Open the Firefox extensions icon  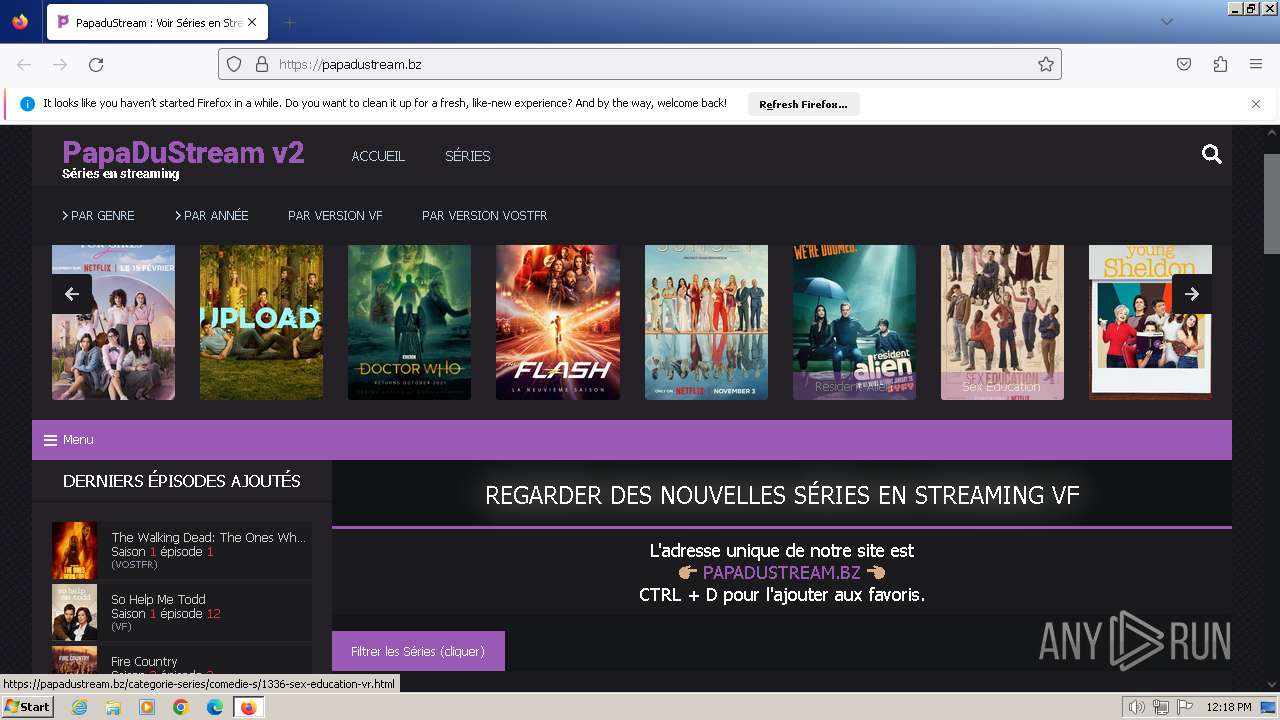[1220, 64]
